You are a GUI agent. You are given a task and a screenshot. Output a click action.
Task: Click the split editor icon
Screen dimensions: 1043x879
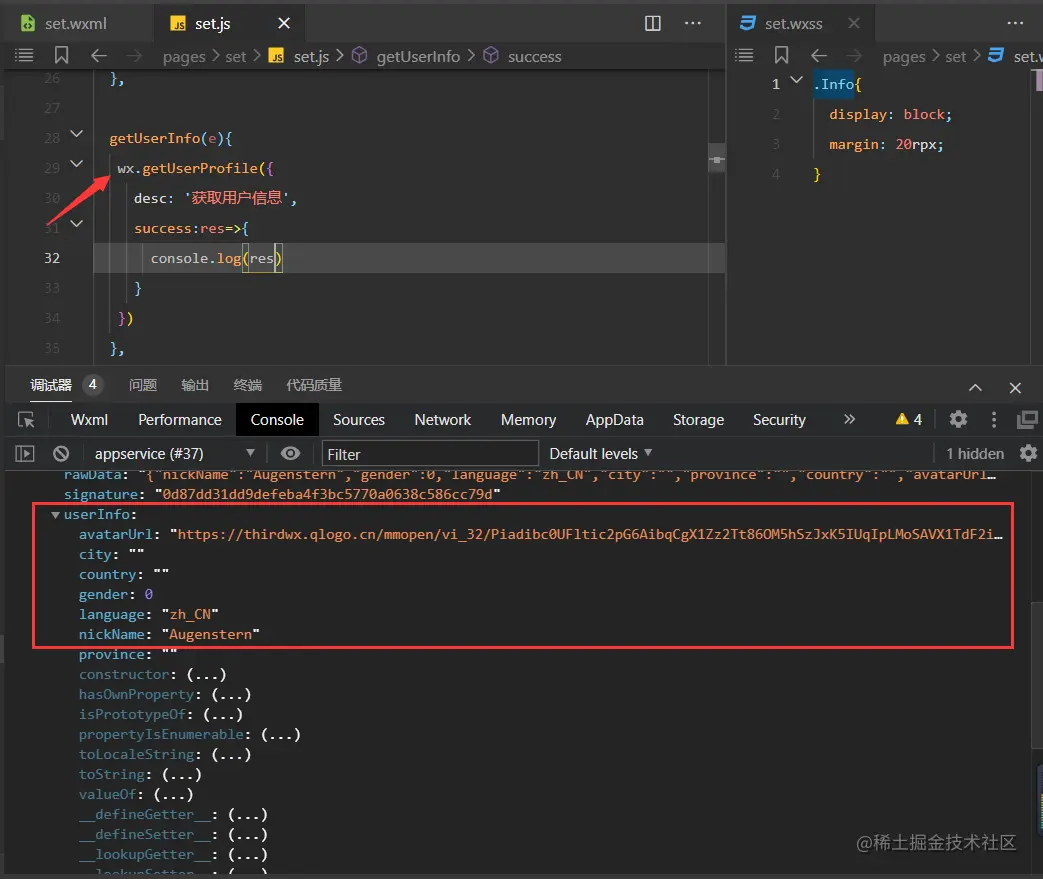tap(653, 23)
